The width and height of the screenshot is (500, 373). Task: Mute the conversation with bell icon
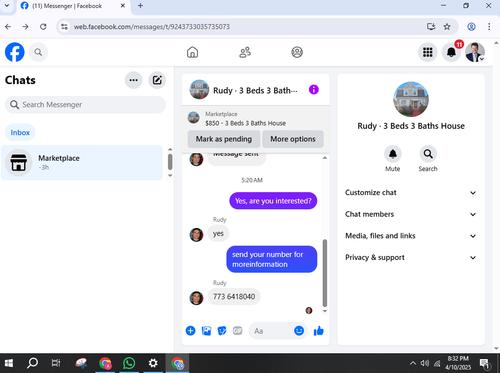(393, 154)
